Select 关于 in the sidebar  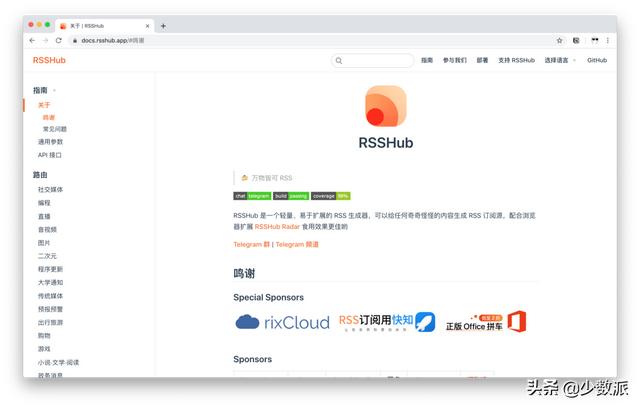44,105
